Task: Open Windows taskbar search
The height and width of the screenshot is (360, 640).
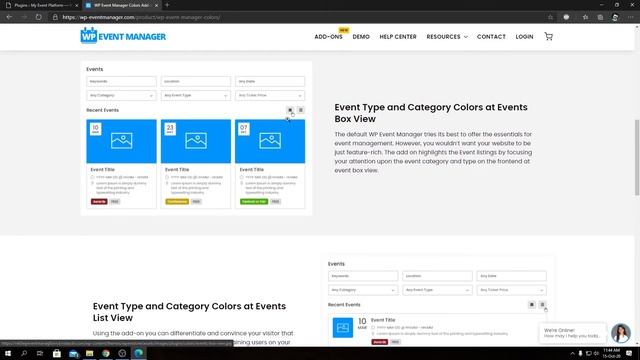Action: pyautogui.click(x=24, y=353)
